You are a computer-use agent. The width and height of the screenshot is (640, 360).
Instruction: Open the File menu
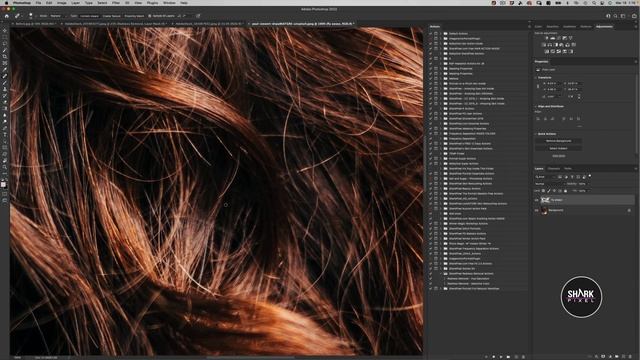[38, 2]
